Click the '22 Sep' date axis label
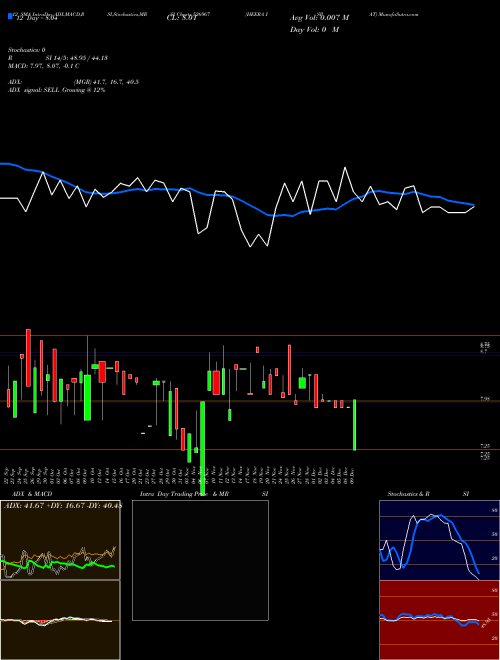Viewport: 500px width, 660px height. (7, 474)
